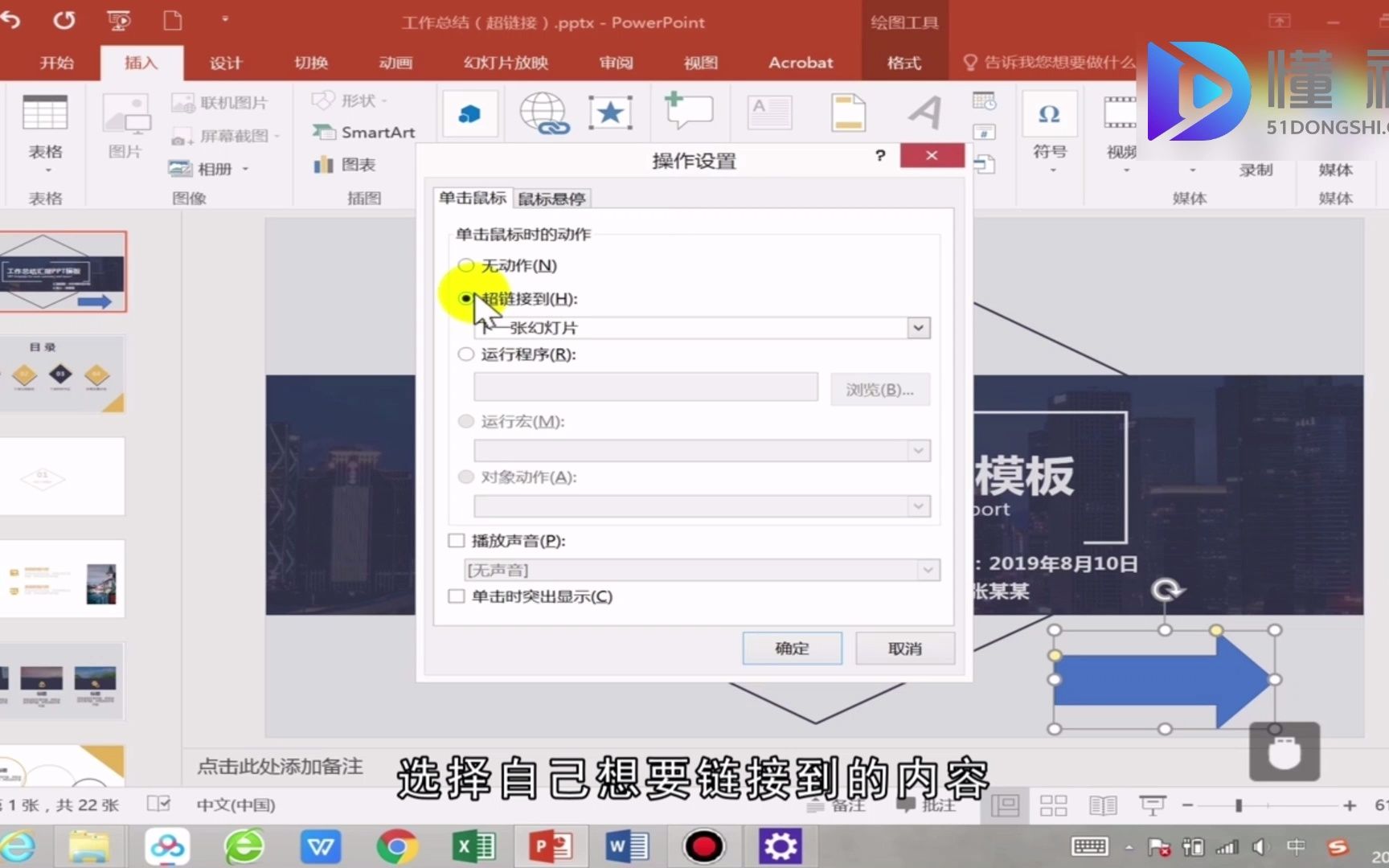This screenshot has height=868, width=1389.
Task: Open Word from the taskbar
Action: click(628, 846)
